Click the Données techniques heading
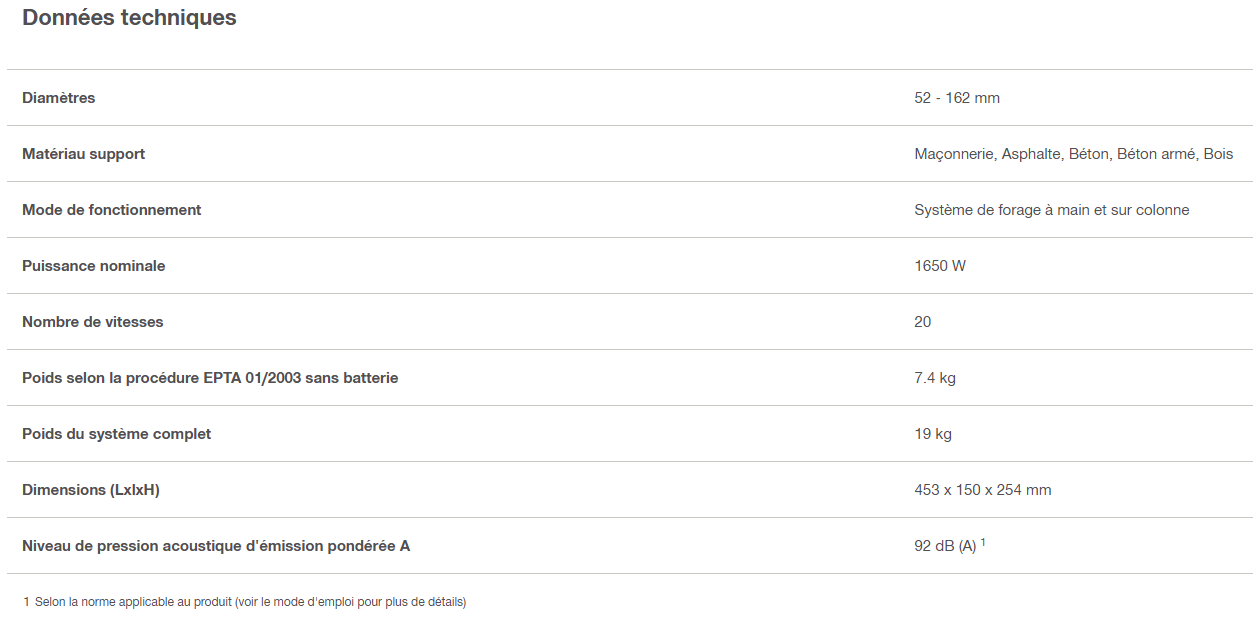1253x617 pixels. pyautogui.click(x=129, y=18)
